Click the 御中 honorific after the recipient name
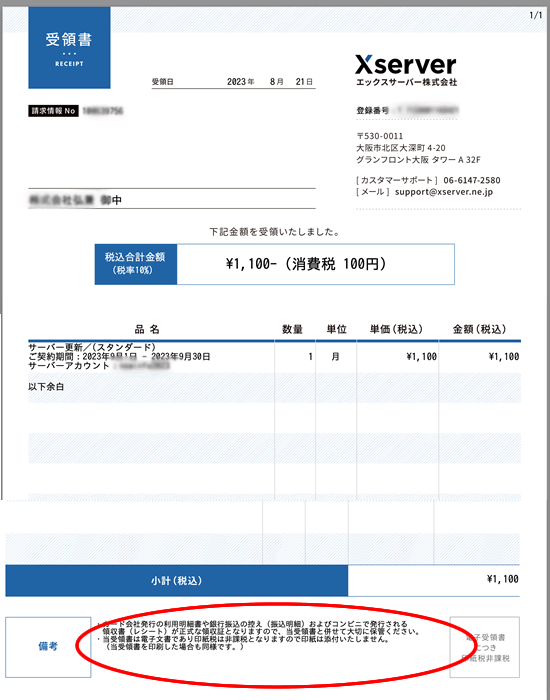This screenshot has height=700, width=550. (111, 200)
